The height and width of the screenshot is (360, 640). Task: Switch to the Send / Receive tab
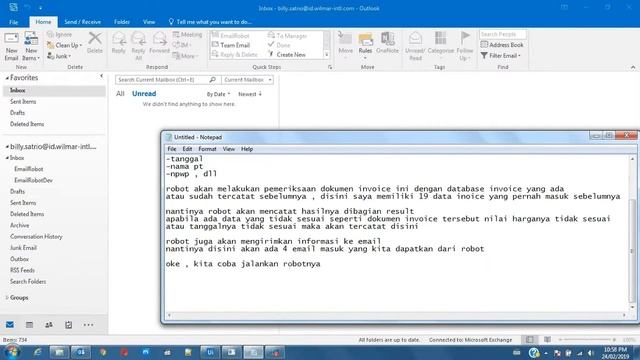(82, 22)
